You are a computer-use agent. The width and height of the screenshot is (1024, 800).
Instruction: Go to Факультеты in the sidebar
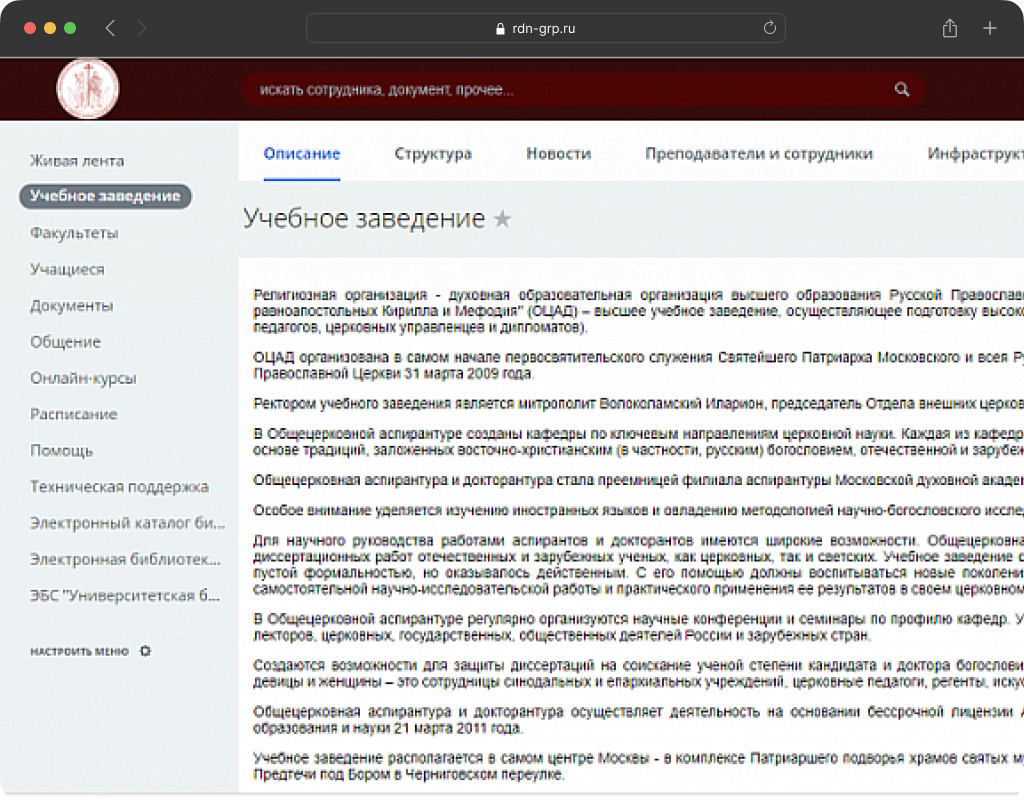(74, 233)
